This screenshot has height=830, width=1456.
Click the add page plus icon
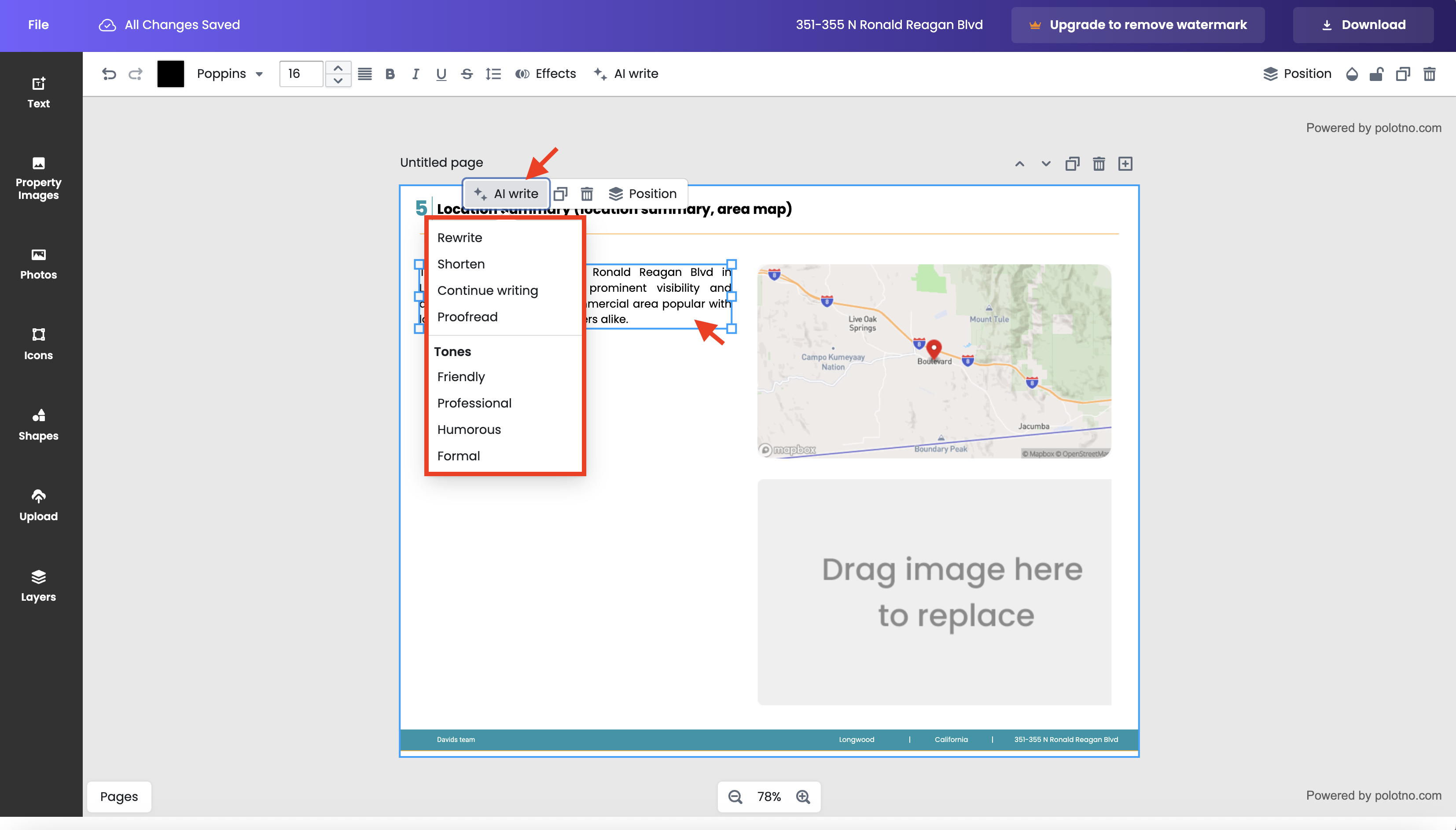[x=1125, y=164]
